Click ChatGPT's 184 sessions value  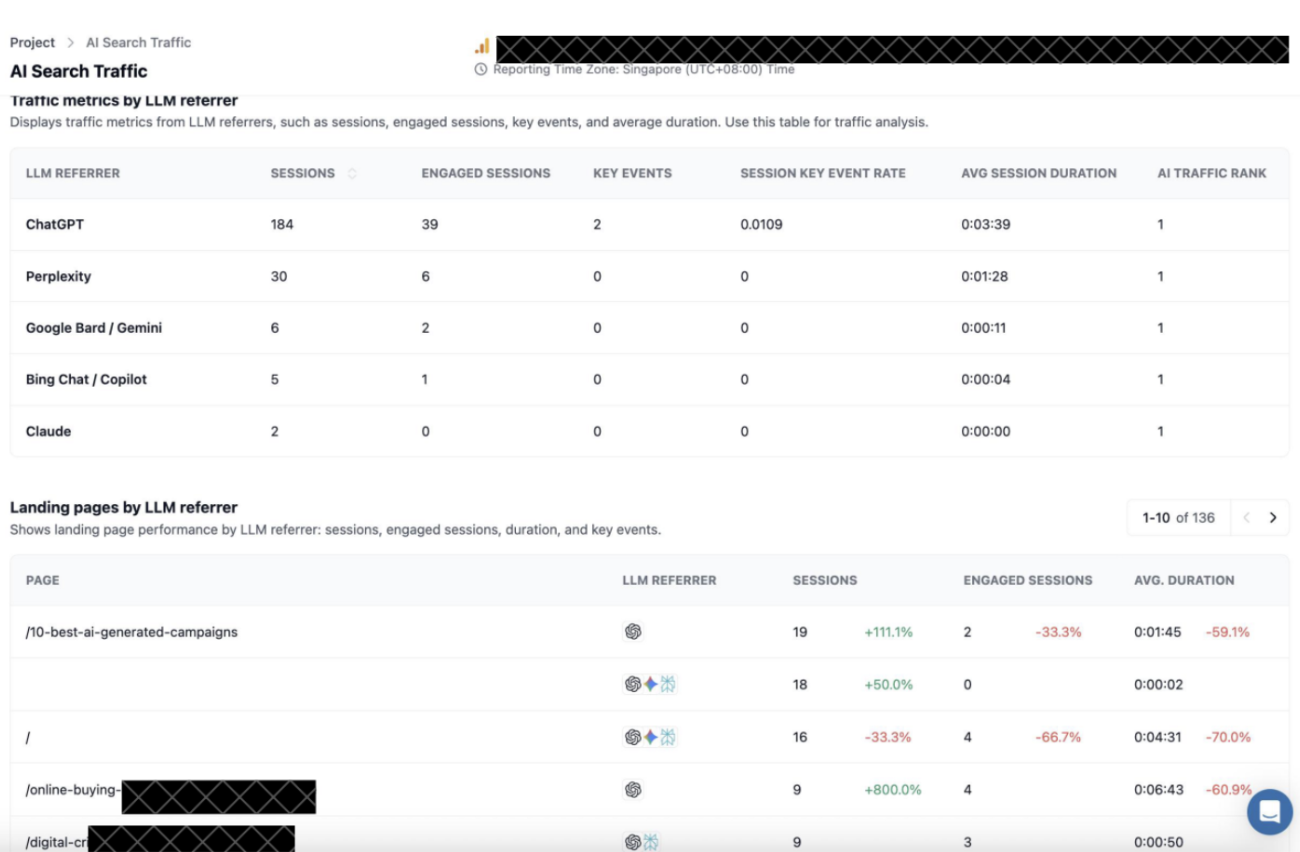tap(282, 225)
